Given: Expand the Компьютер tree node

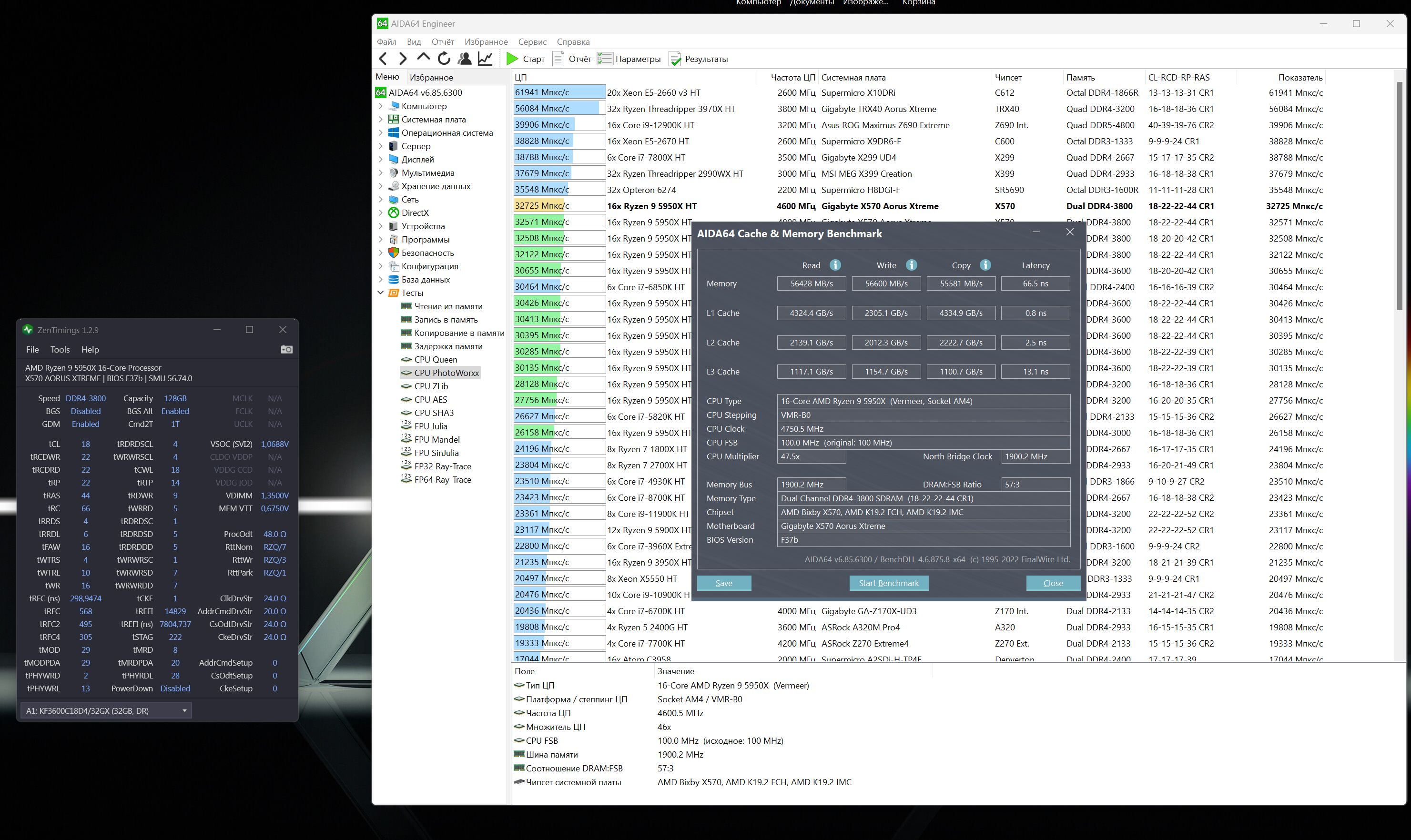Looking at the screenshot, I should coord(380,106).
